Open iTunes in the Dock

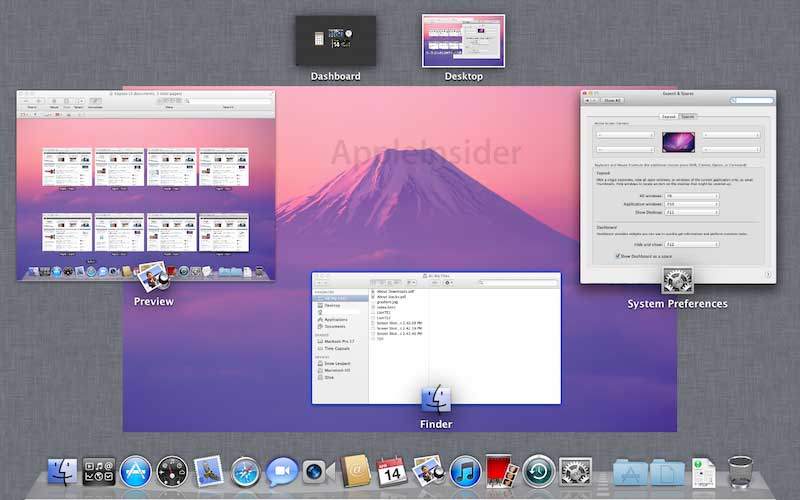(465, 471)
